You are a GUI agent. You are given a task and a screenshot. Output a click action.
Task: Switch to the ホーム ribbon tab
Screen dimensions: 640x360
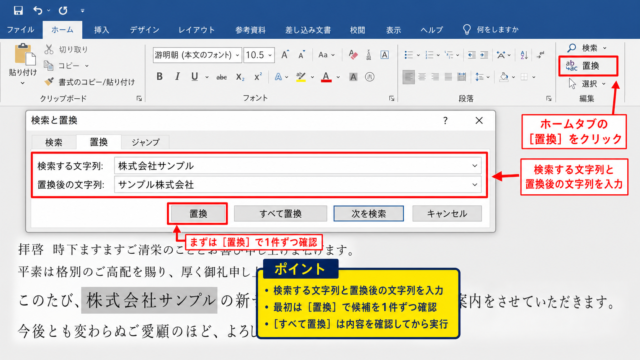(62, 30)
